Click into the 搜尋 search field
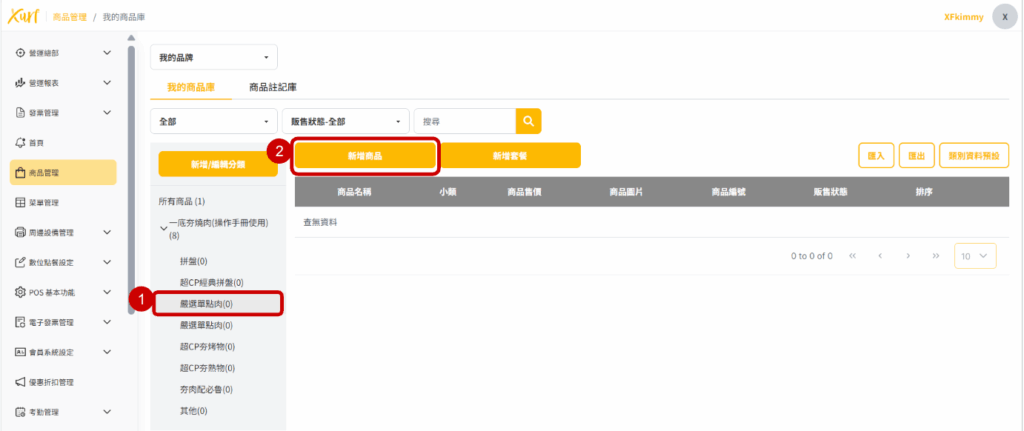Image resolution: width=1024 pixels, height=431 pixels. click(464, 121)
